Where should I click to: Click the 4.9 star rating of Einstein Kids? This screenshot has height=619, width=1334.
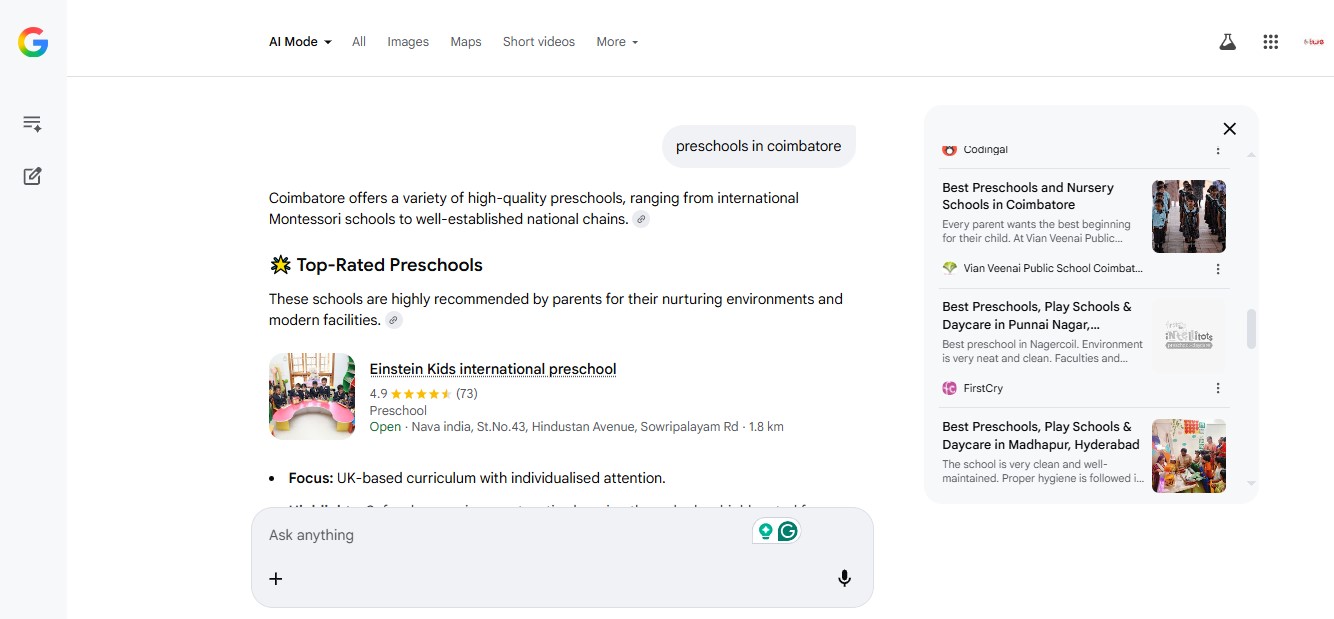tap(424, 394)
